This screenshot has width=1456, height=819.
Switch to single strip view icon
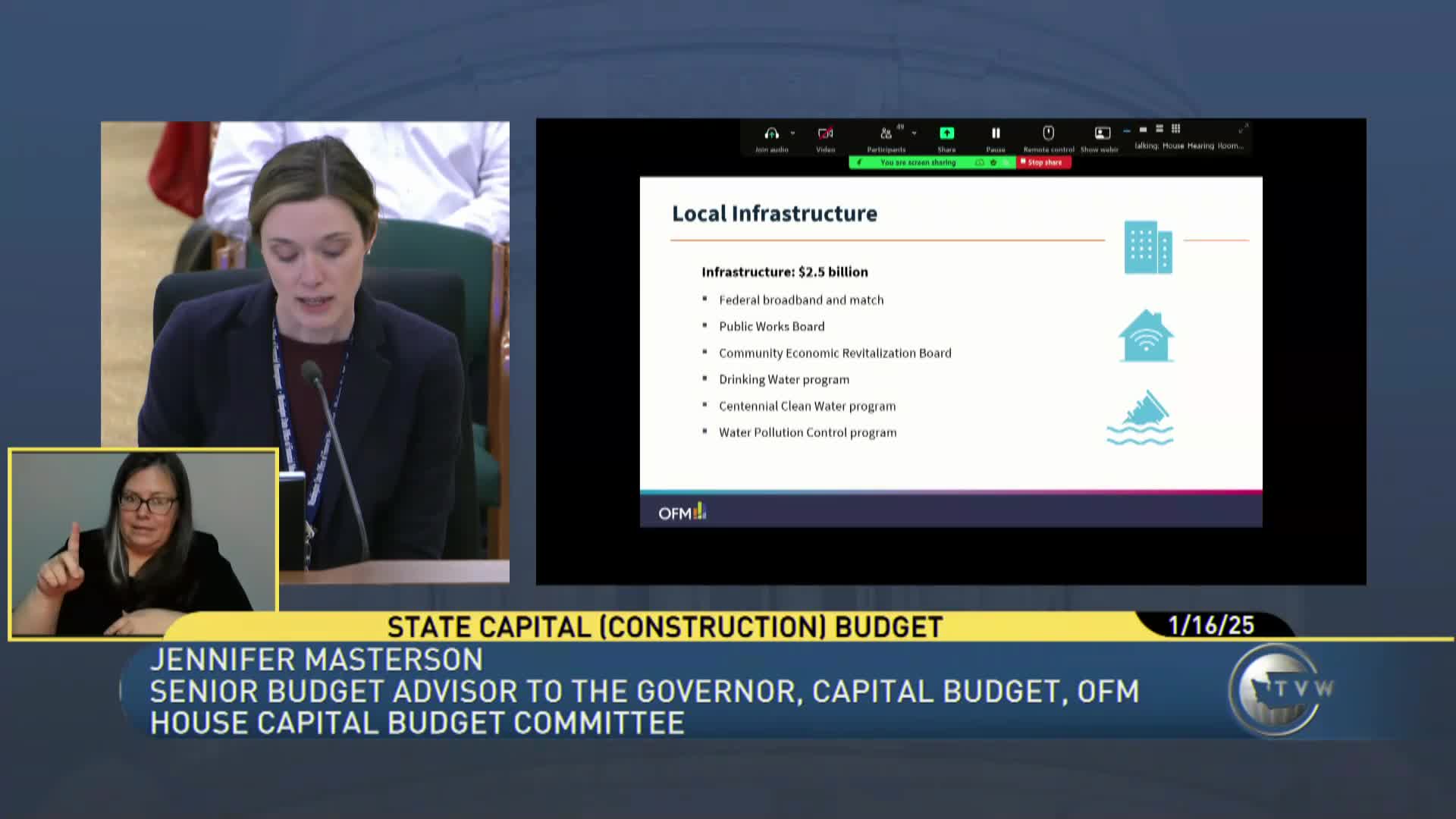(1143, 130)
